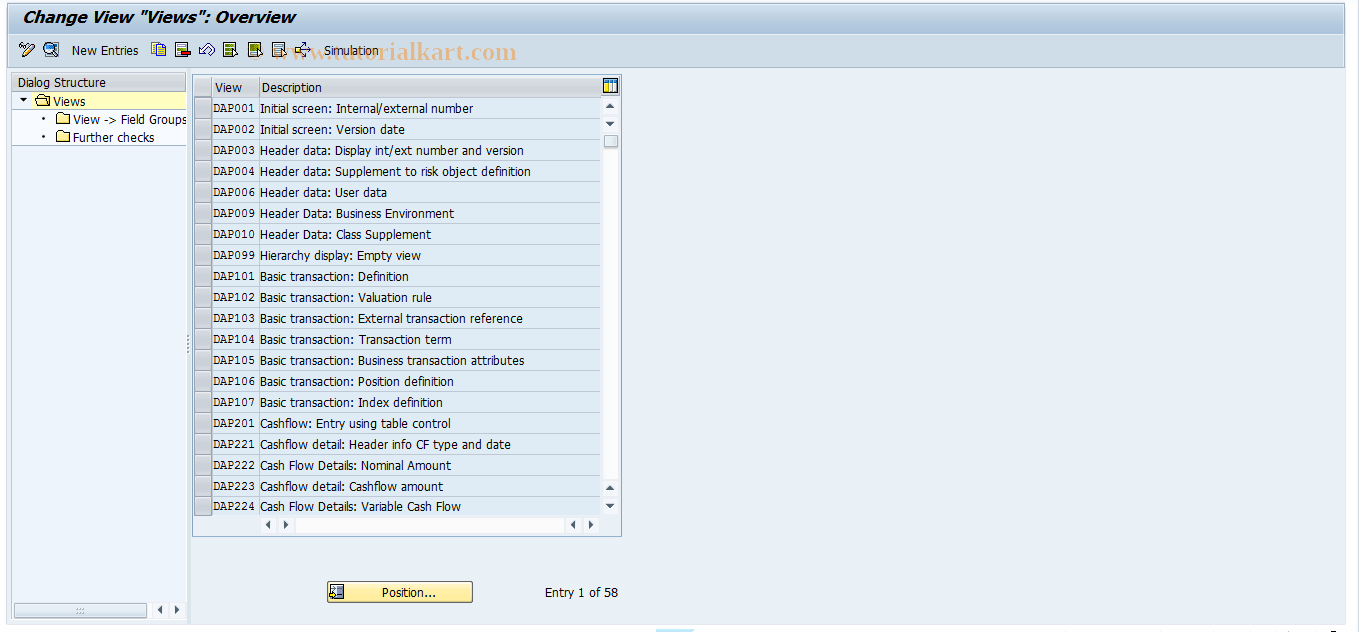Click 'Basic transaction: Index definition' cell
1359x632 pixels.
tap(430, 402)
